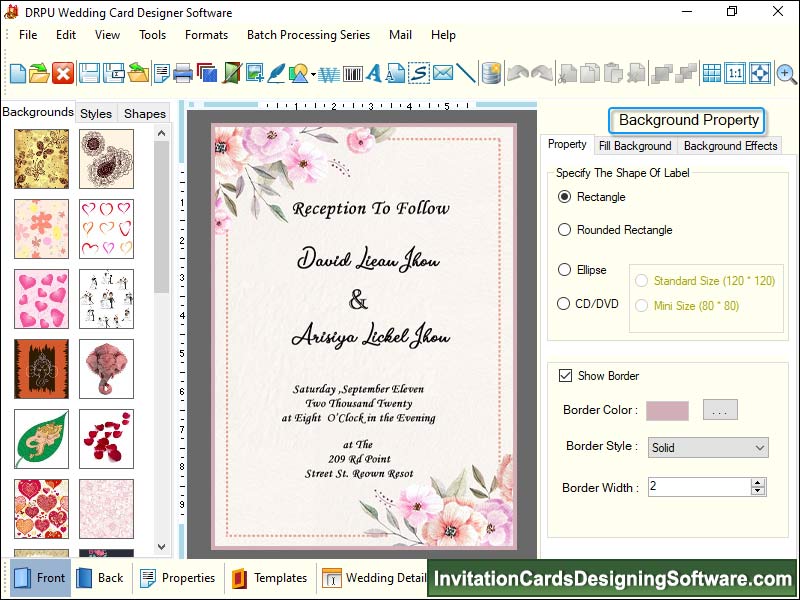
Task: Select the Rounded Rectangle shape option
Action: click(564, 230)
